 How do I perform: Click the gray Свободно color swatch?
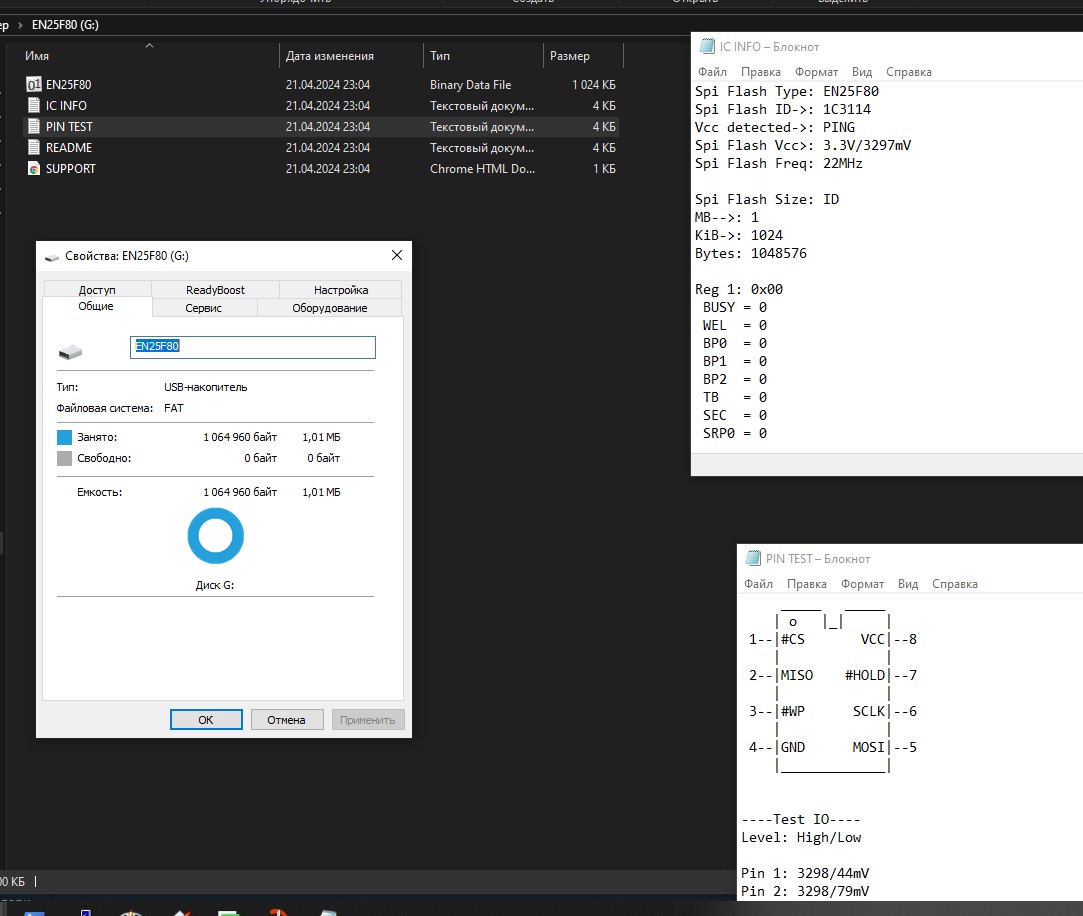point(64,458)
